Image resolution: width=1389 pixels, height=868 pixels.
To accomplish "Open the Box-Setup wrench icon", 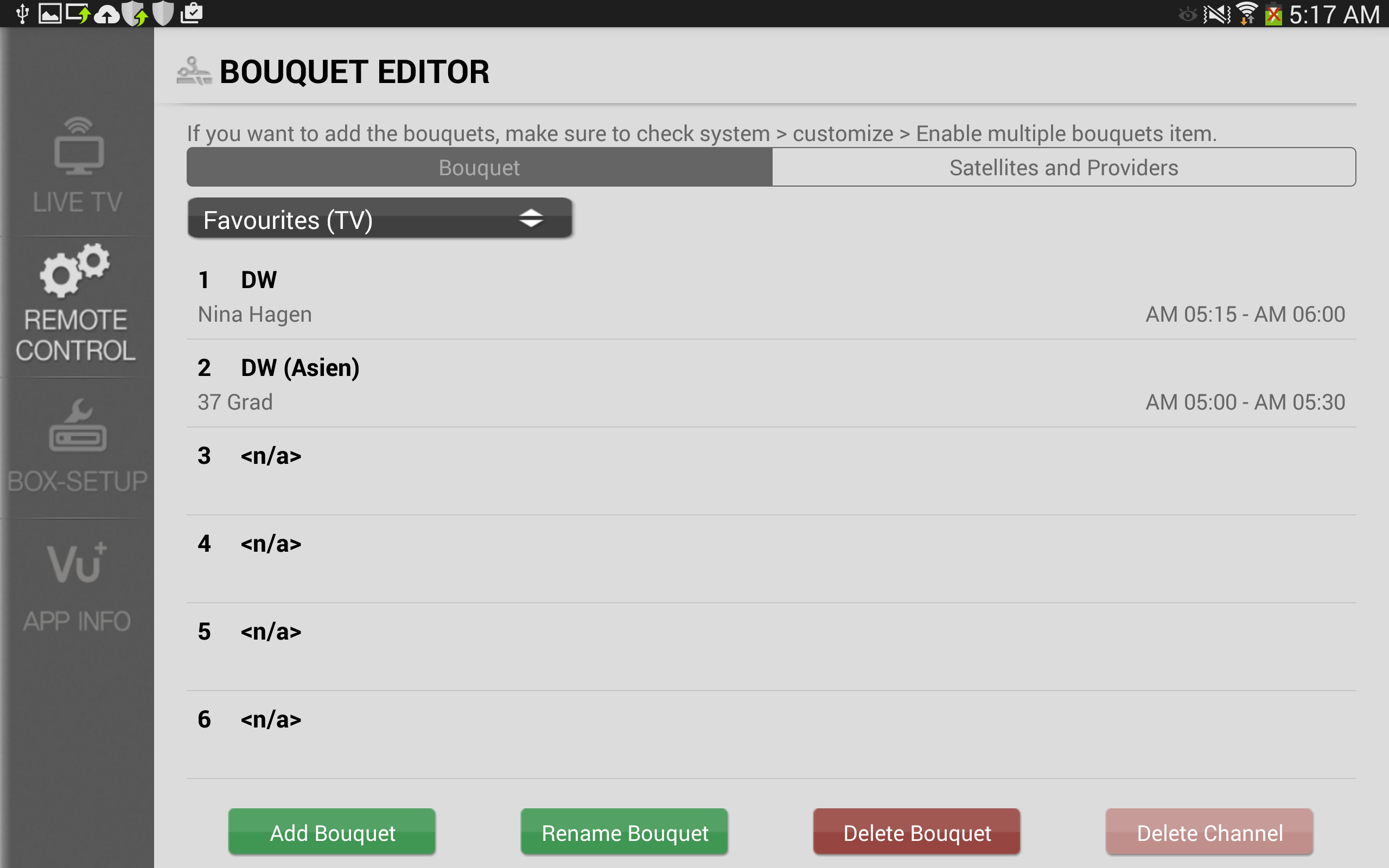I will [78, 425].
